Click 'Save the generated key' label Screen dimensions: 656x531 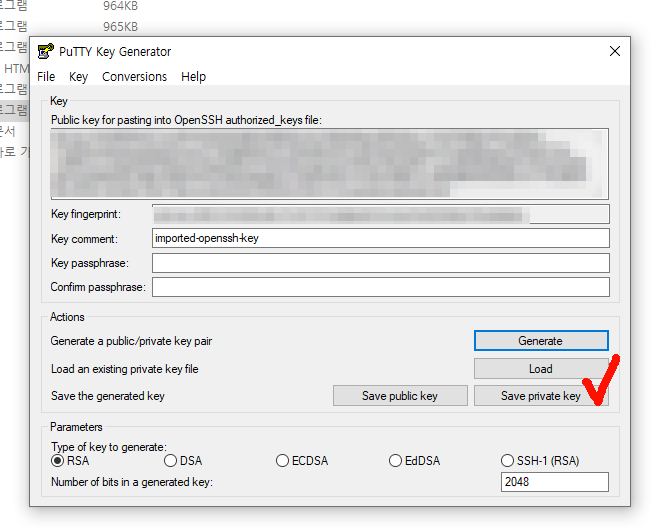[x=108, y=396]
